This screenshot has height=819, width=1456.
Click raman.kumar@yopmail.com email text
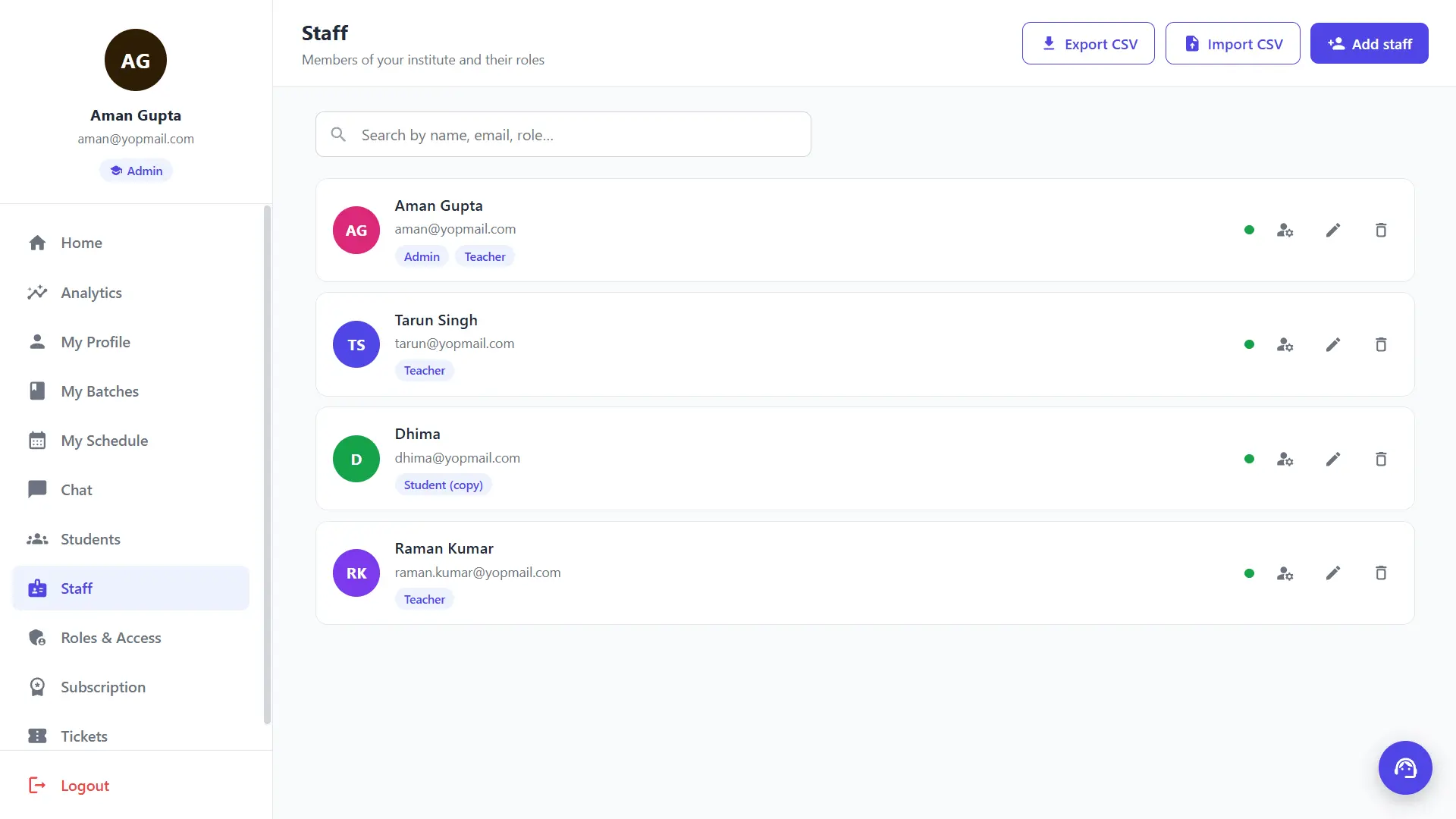click(478, 573)
